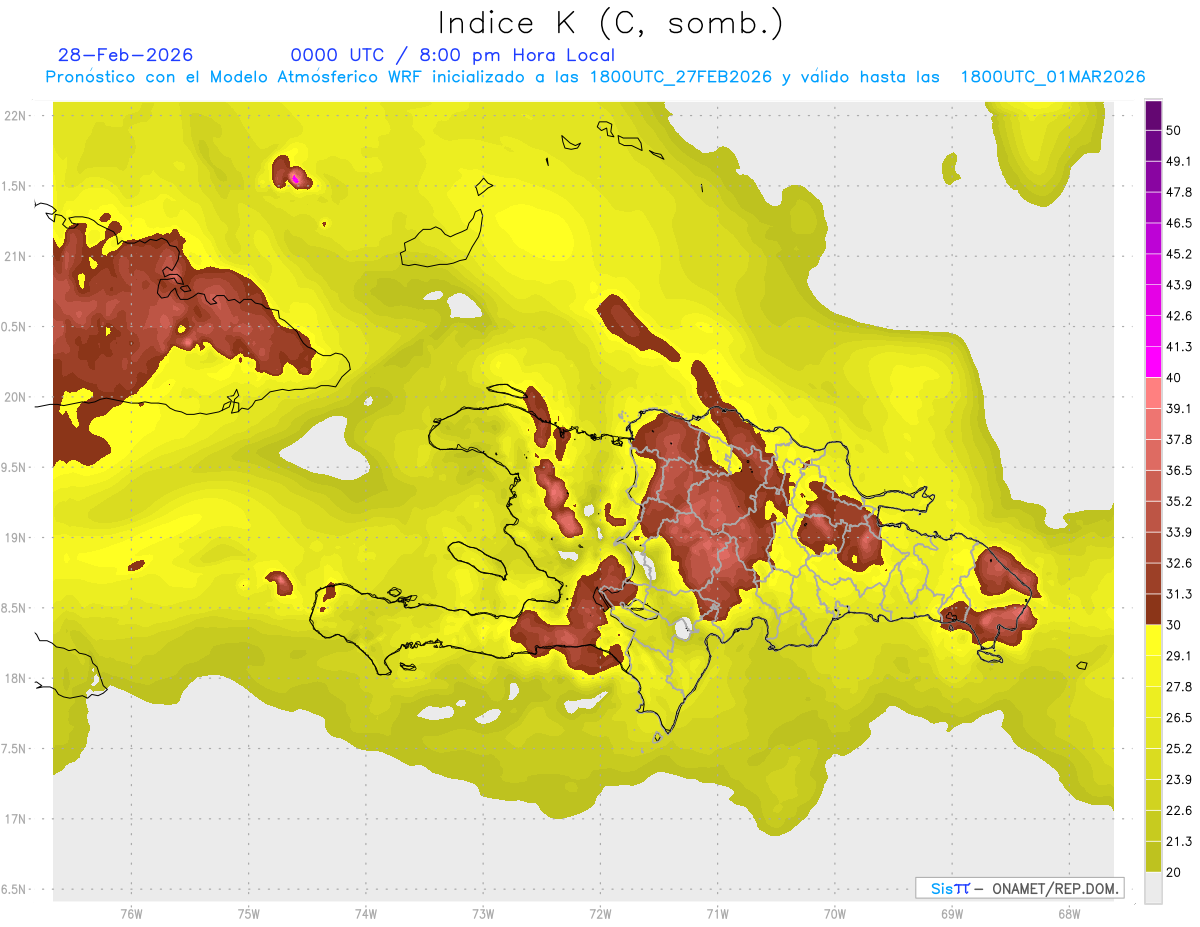Click the colorbar value "45.2"
Screen dimensions: 1200x927
point(1178,254)
